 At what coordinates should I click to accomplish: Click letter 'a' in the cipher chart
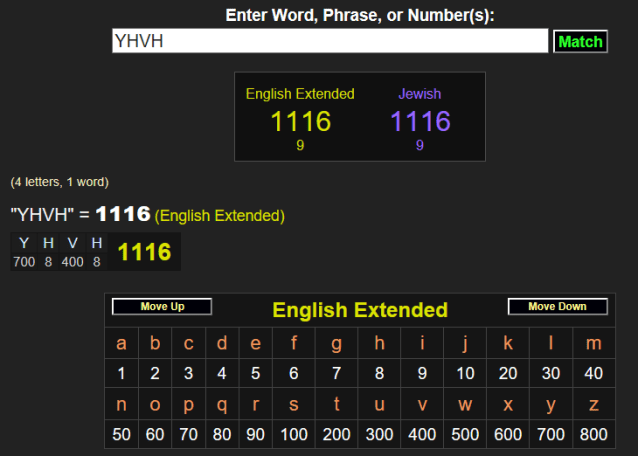coord(121,344)
